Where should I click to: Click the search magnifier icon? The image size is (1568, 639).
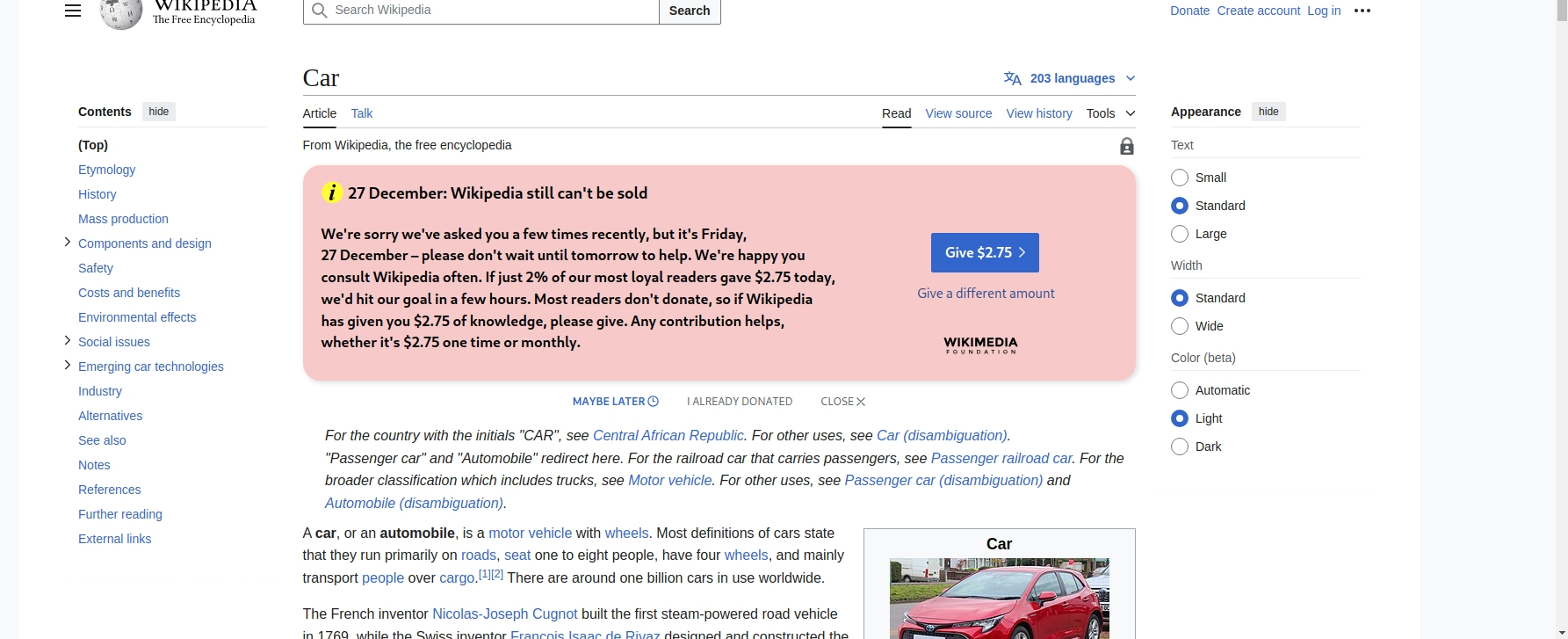(320, 11)
